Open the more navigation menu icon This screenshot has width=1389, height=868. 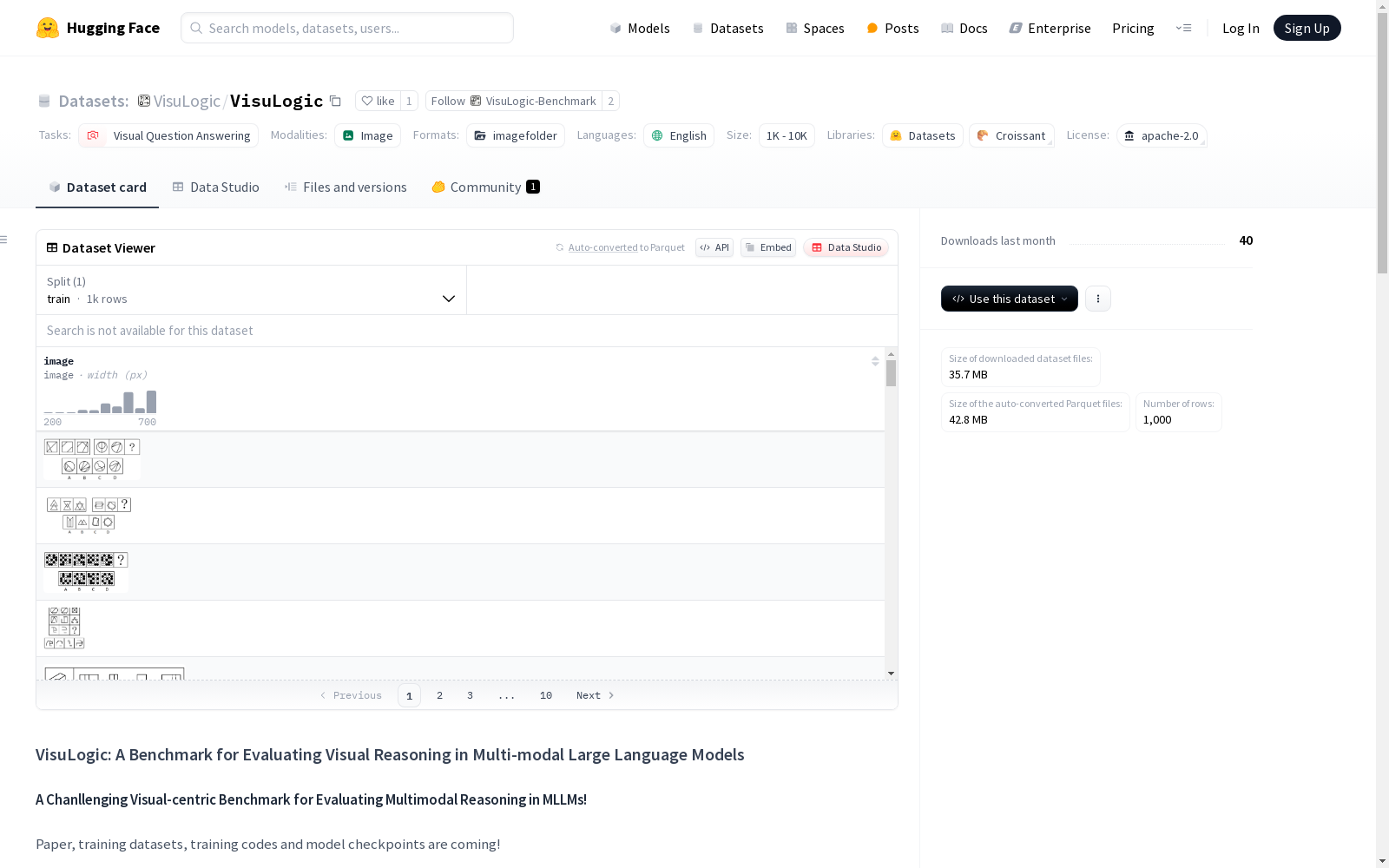[1183, 28]
